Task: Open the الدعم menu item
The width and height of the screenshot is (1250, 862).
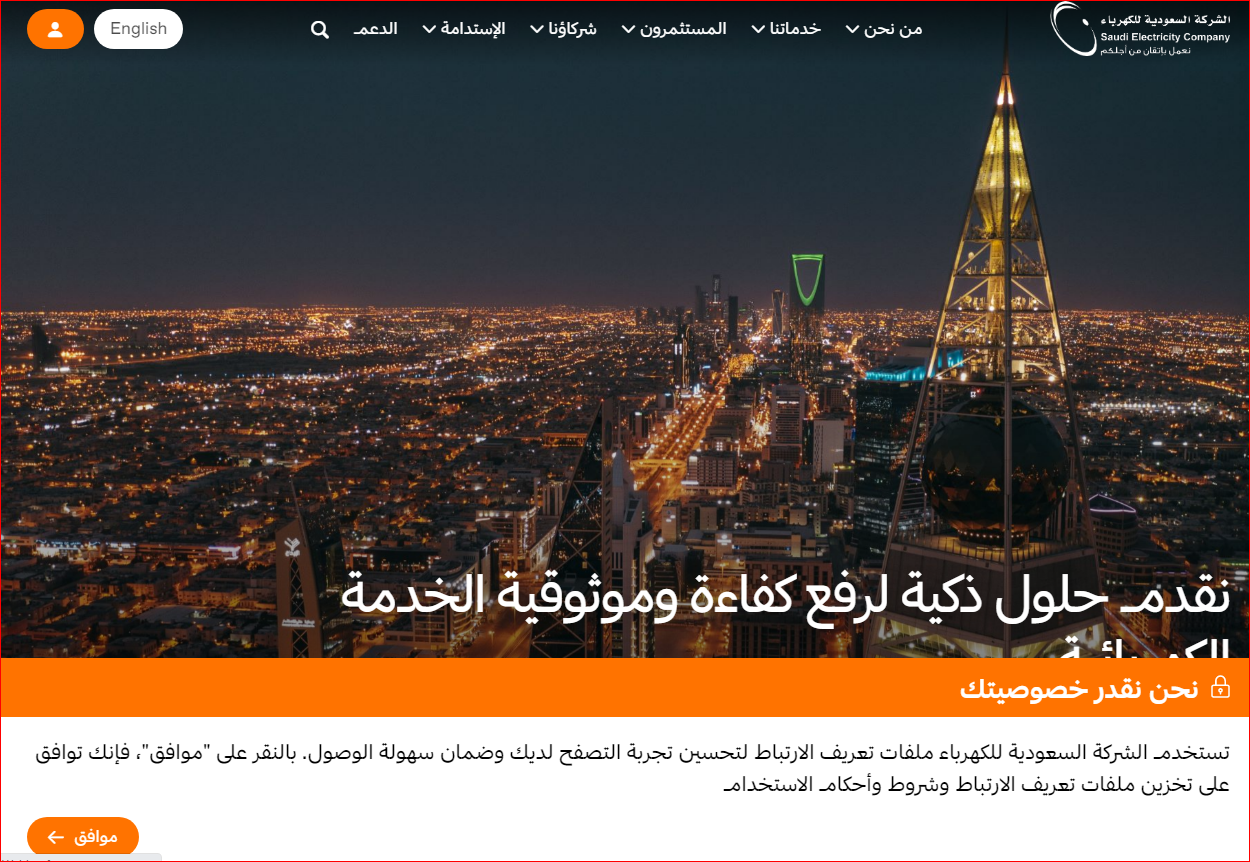Action: pyautogui.click(x=376, y=29)
